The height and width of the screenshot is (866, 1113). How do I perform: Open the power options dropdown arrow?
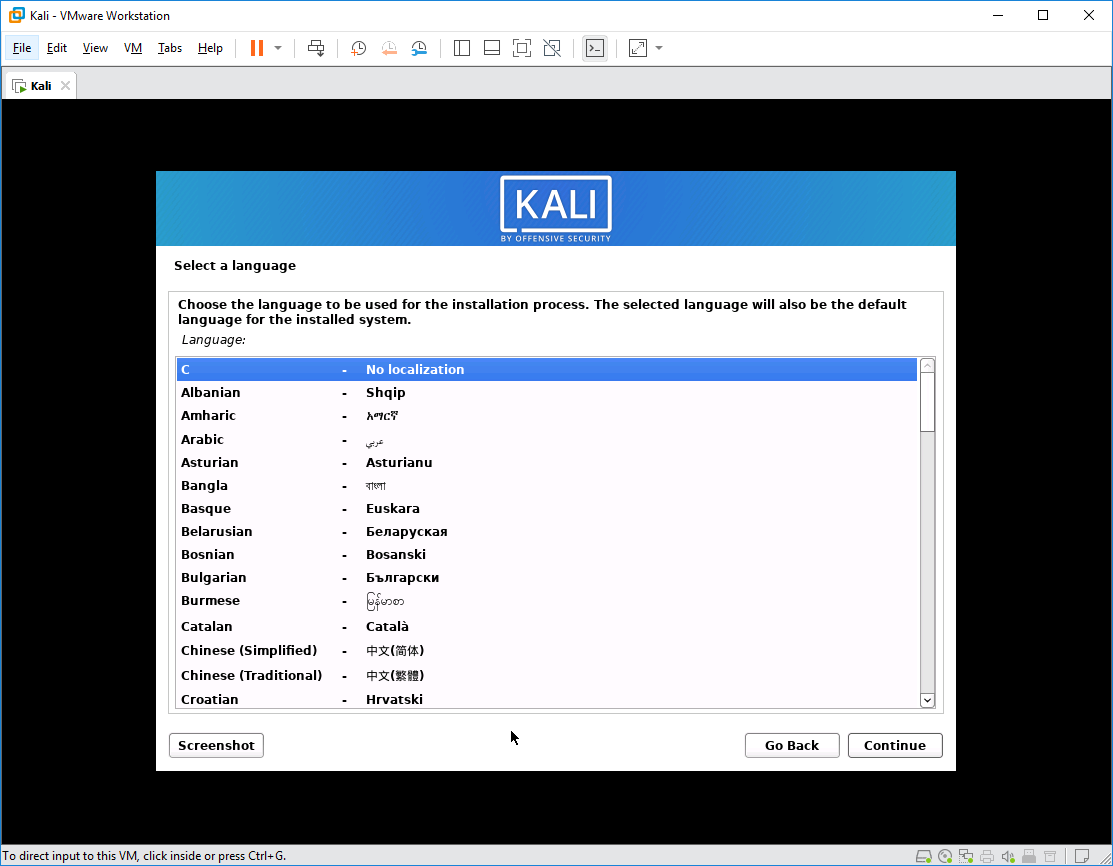tap(278, 48)
